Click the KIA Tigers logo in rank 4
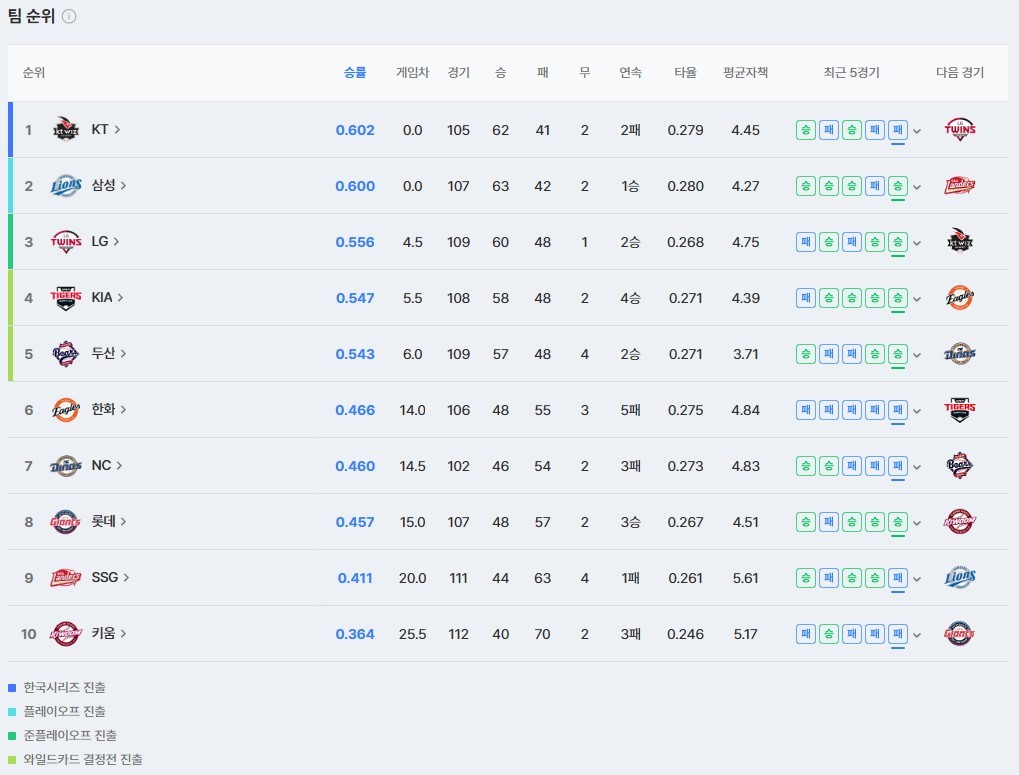Viewport: 1019px width, 775px height. tap(66, 298)
